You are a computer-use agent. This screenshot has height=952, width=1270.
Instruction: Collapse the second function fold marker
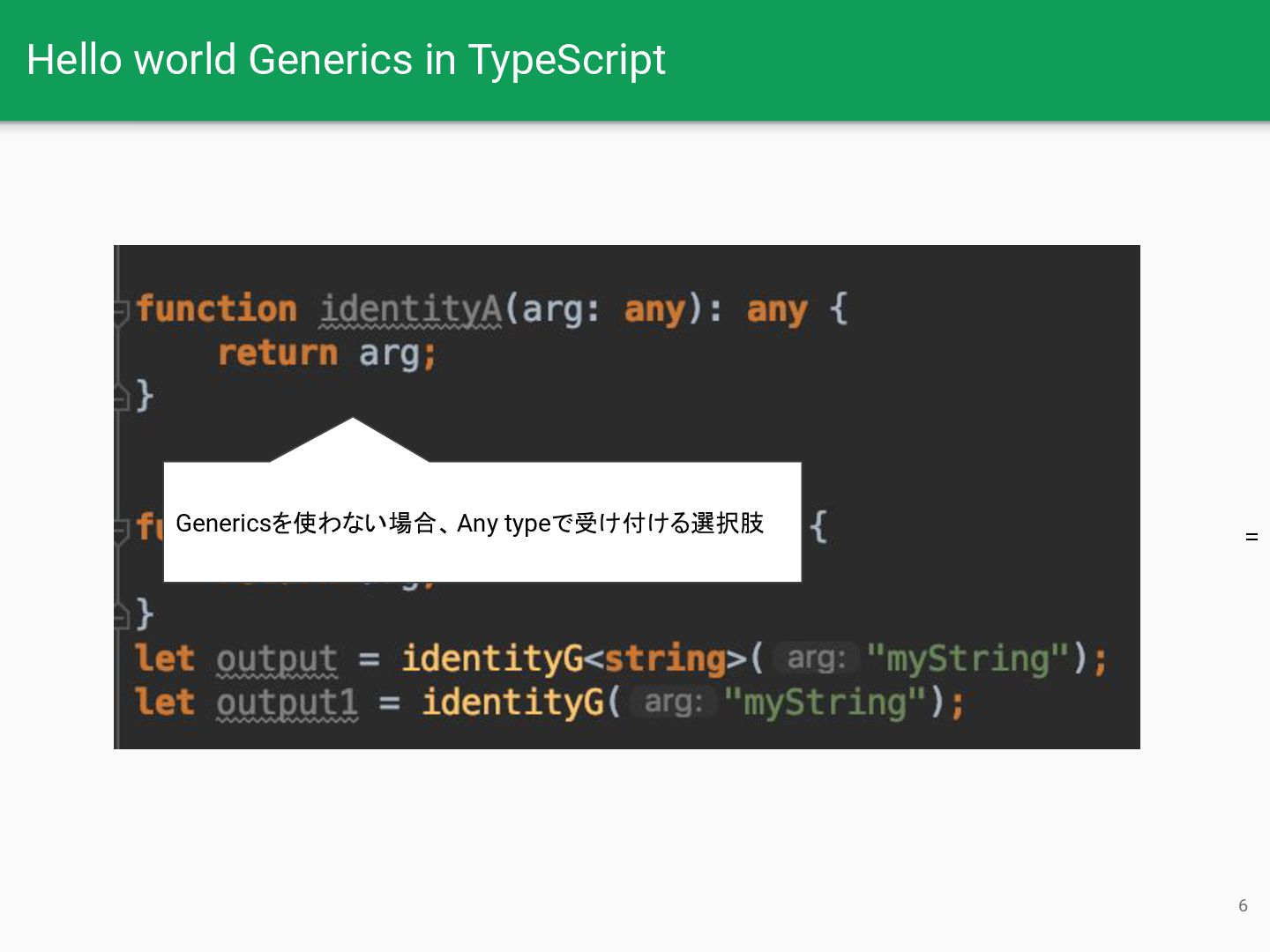pyautogui.click(x=122, y=530)
